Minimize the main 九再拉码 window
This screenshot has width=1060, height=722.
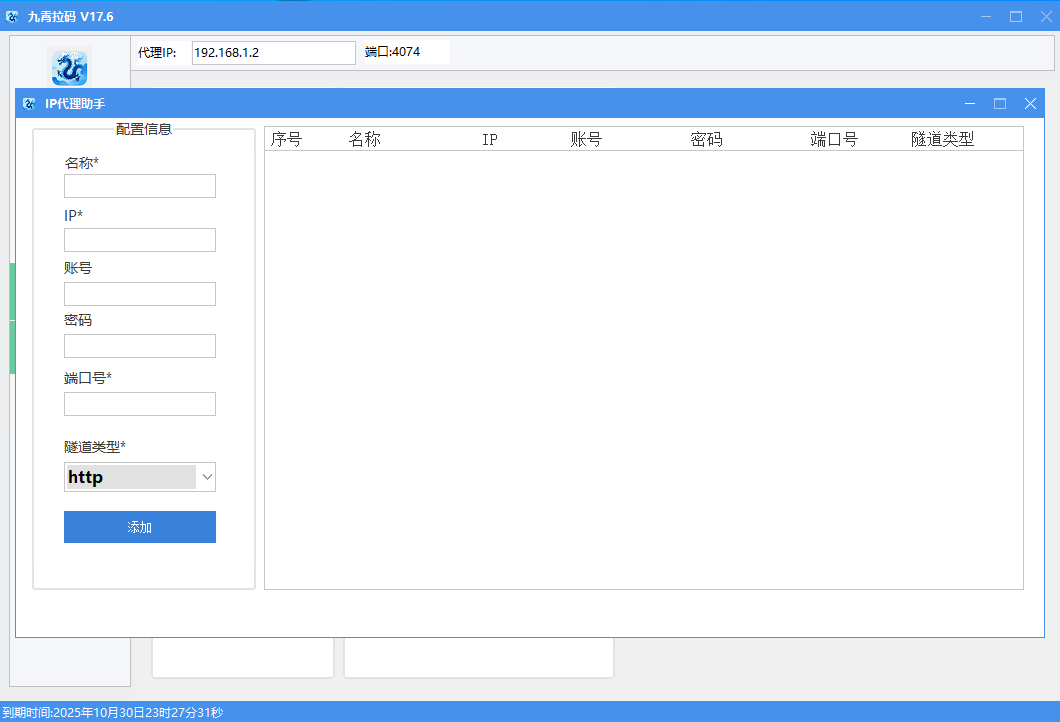coord(985,16)
